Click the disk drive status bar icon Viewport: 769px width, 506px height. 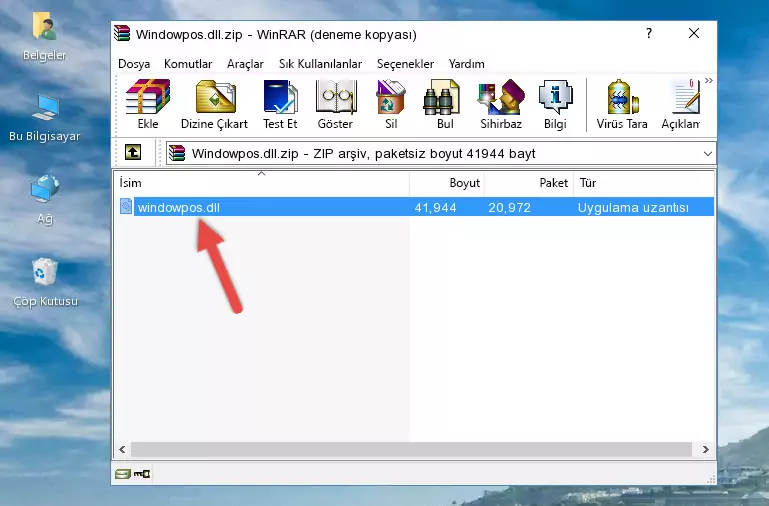tap(123, 474)
